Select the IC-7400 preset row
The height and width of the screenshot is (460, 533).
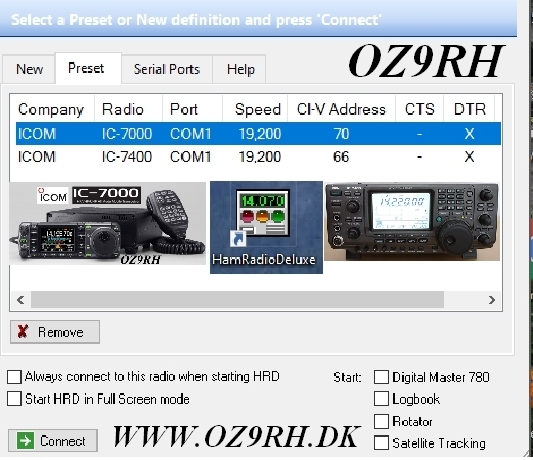tap(258, 157)
